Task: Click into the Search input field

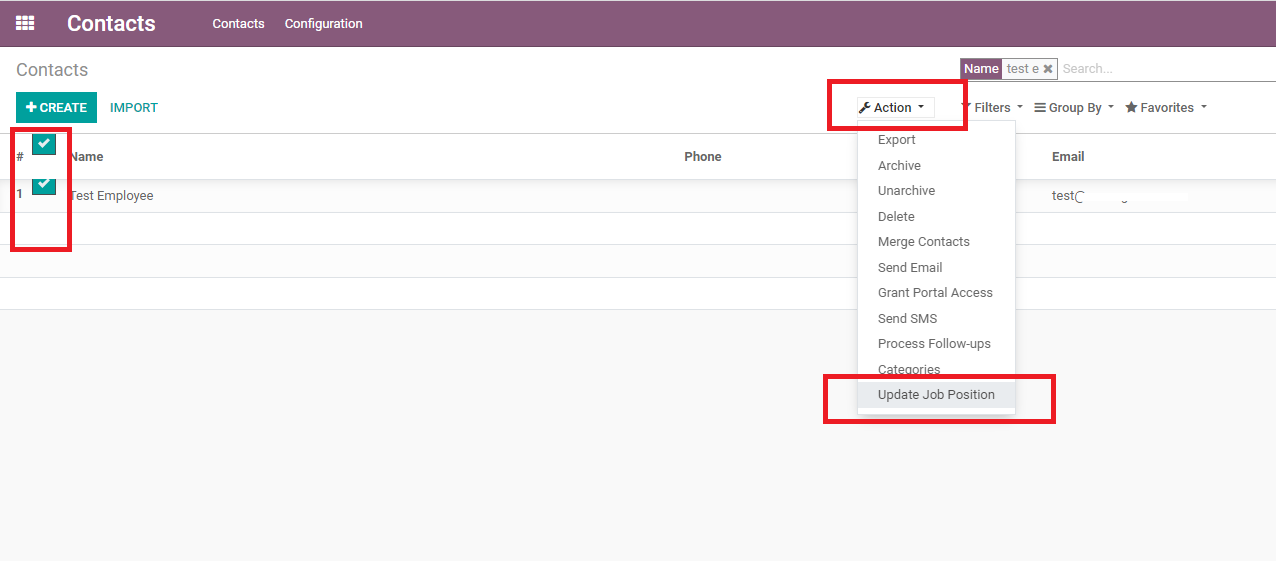Action: pyautogui.click(x=1160, y=69)
